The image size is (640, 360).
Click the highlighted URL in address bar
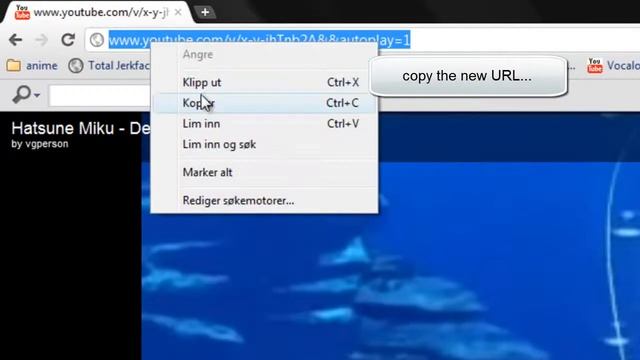[259, 40]
